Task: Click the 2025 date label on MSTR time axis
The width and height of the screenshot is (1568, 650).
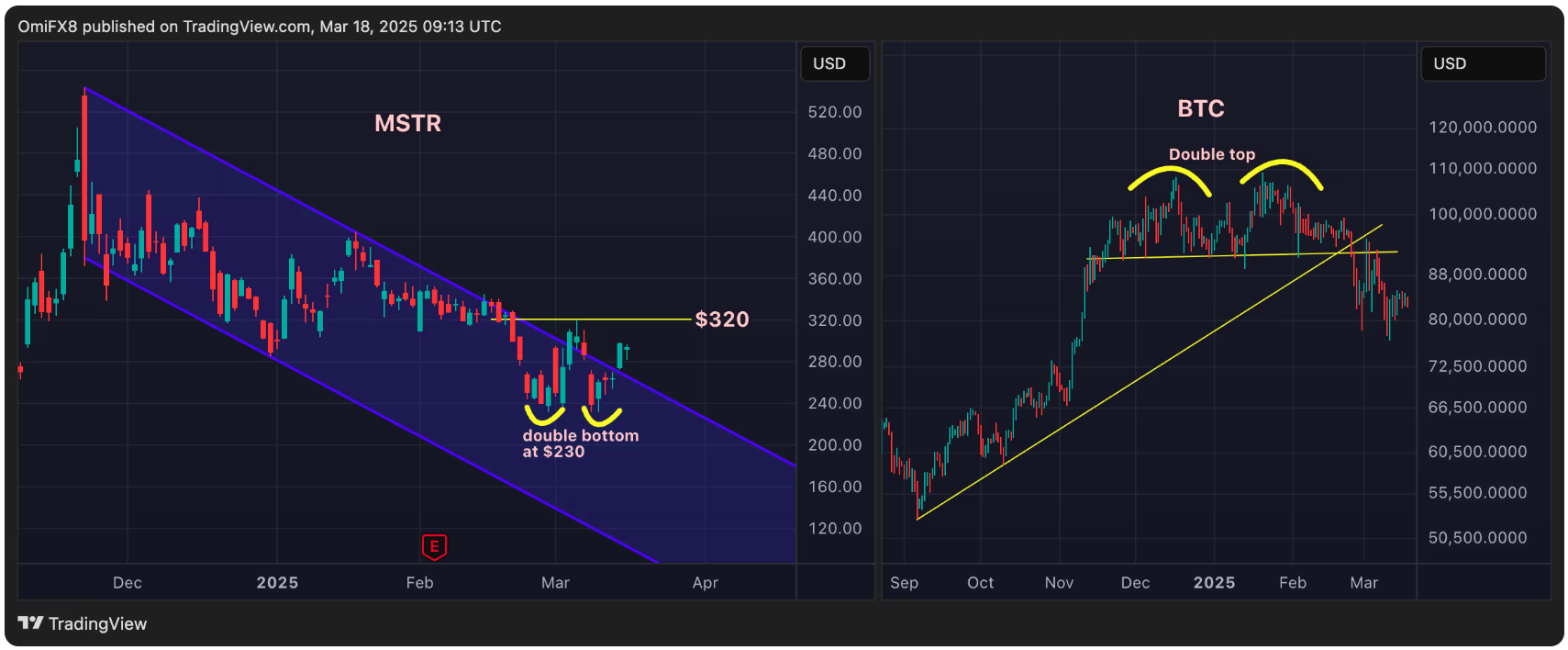Action: [x=277, y=583]
